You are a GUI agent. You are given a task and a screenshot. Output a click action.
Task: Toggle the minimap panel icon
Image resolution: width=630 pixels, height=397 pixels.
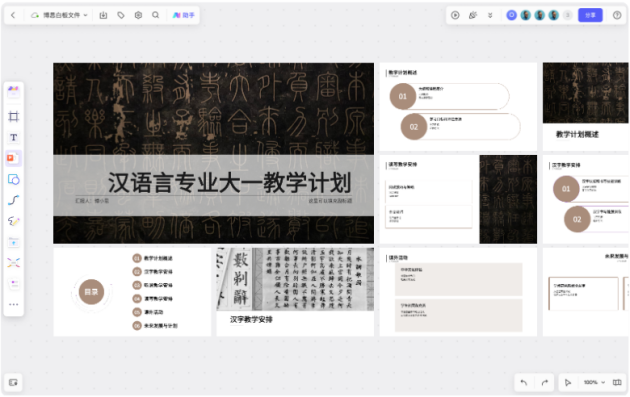pyautogui.click(x=13, y=383)
